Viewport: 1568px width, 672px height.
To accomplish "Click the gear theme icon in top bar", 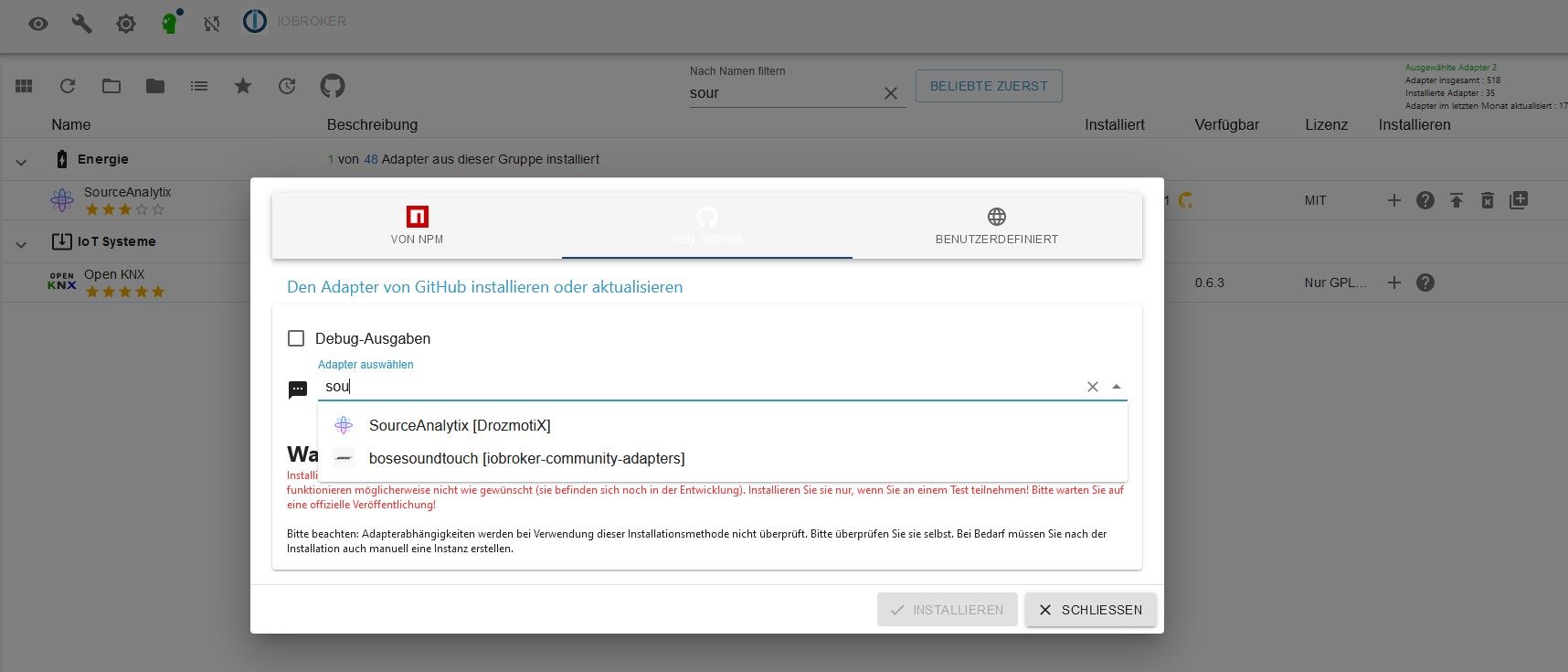I will pyautogui.click(x=126, y=24).
